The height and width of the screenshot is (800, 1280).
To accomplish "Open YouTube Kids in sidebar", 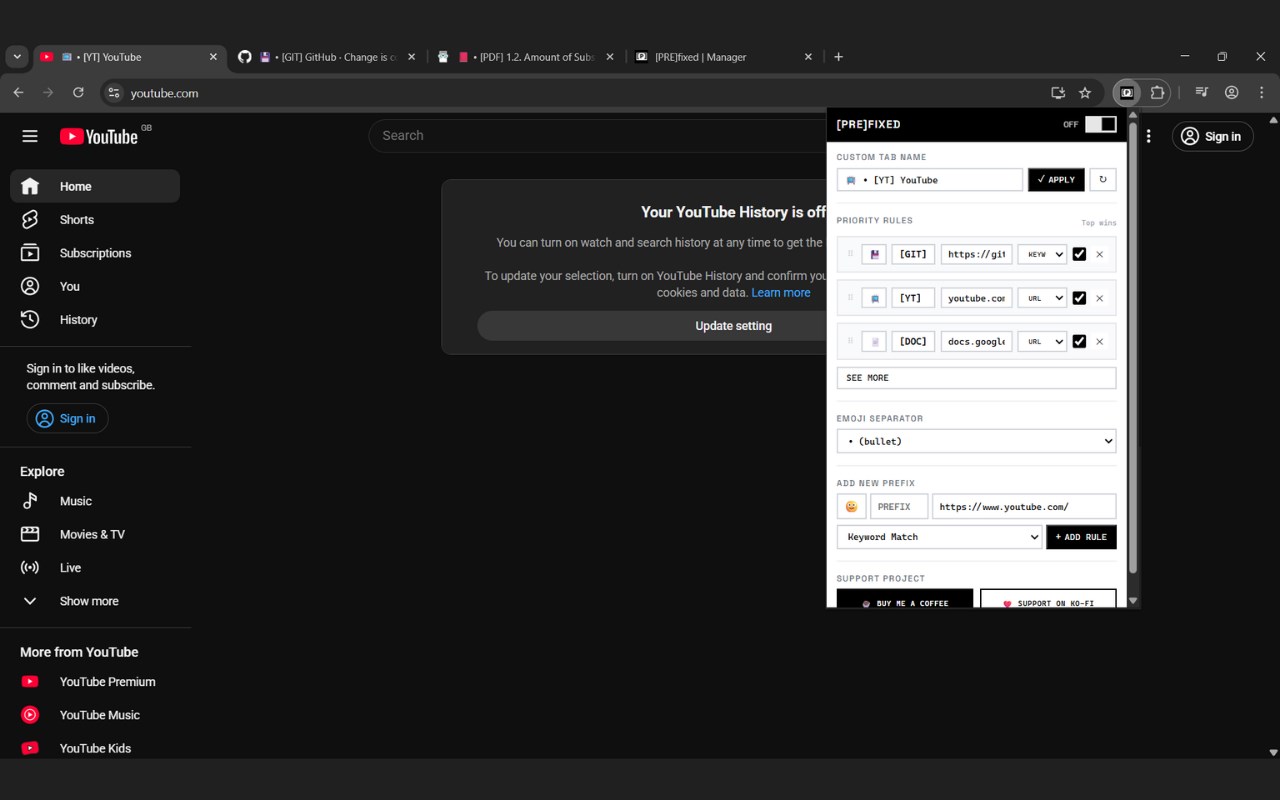I will coord(95,748).
